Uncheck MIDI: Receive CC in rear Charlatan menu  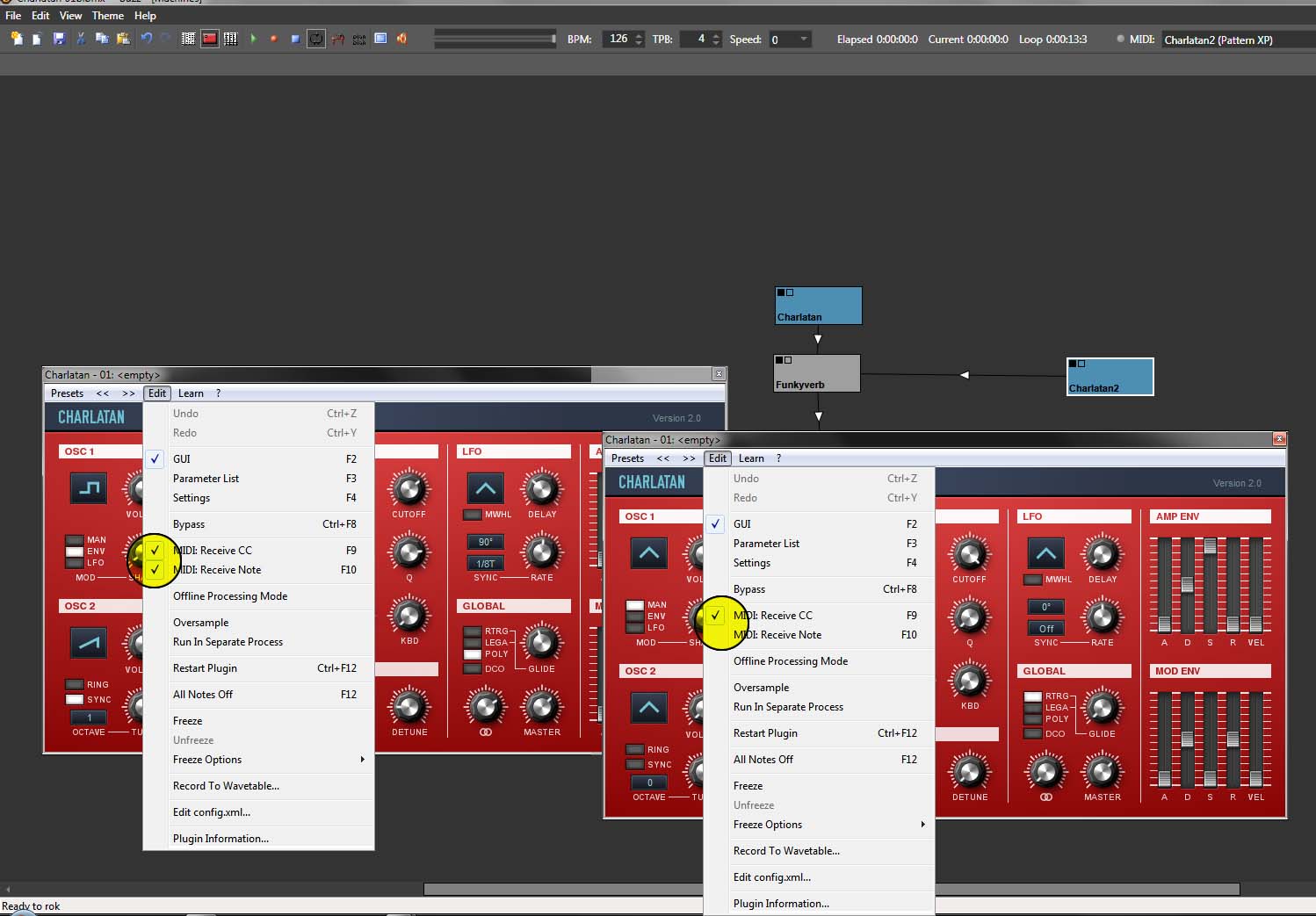258,551
